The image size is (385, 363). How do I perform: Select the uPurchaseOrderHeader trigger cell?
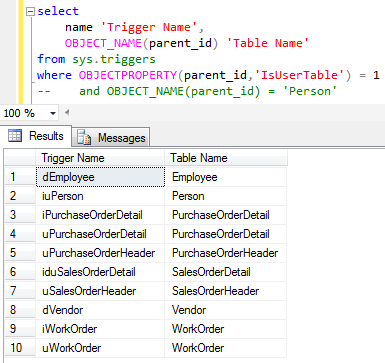pos(100,253)
